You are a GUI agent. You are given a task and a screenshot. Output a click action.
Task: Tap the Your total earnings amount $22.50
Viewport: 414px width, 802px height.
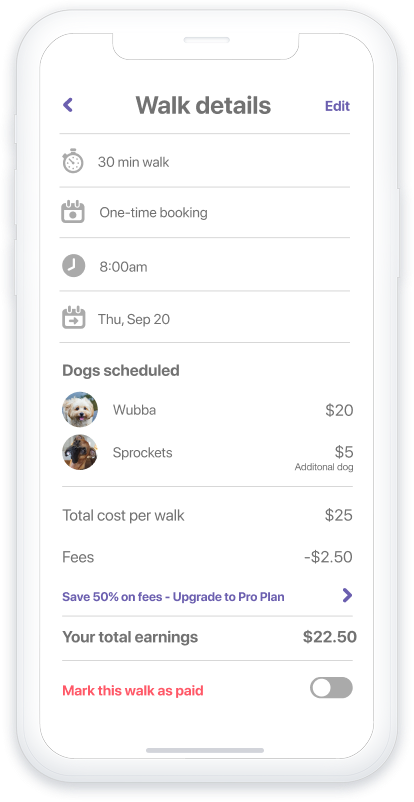(330, 637)
